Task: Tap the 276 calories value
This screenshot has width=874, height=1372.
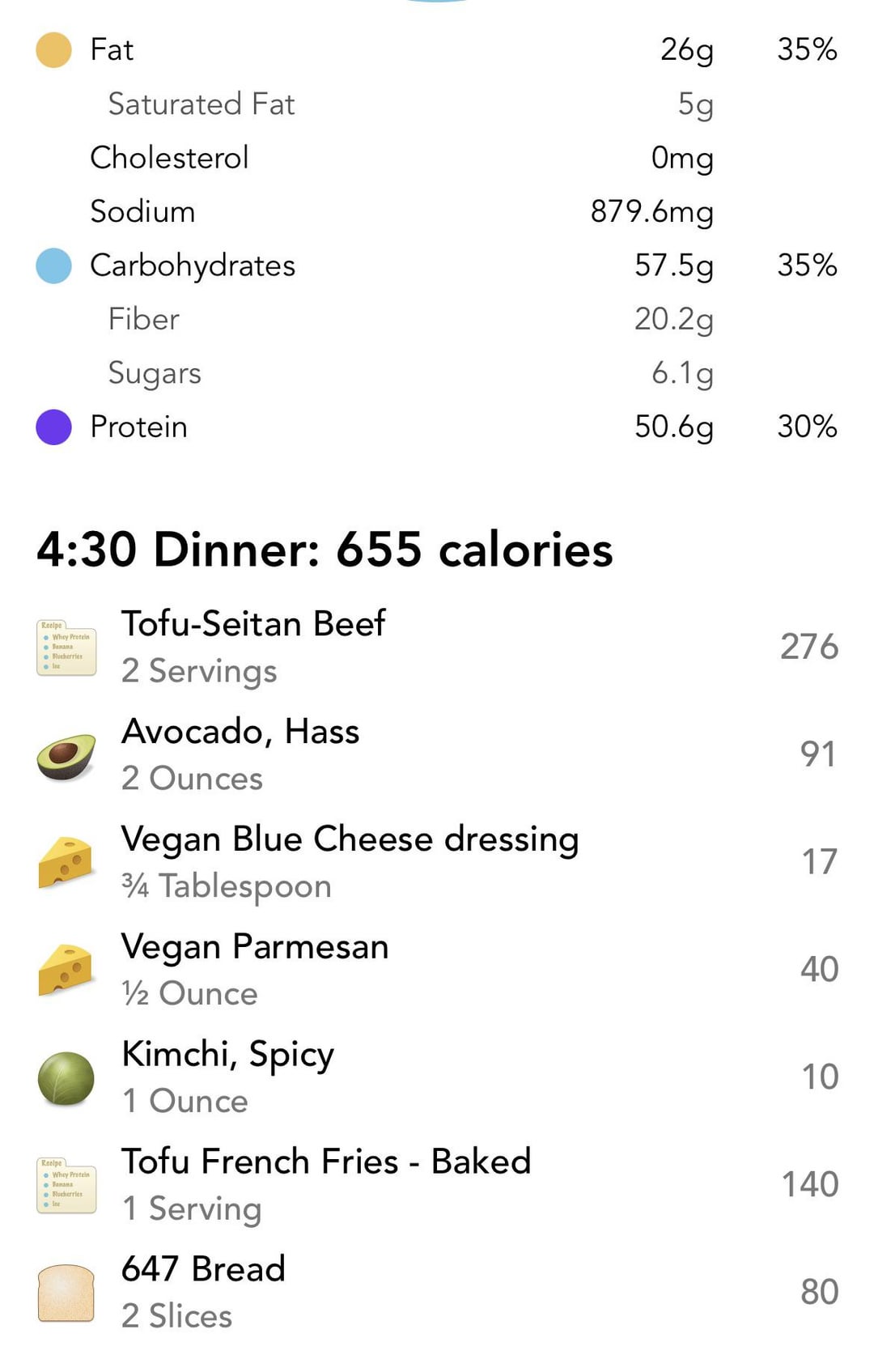Action: click(808, 648)
